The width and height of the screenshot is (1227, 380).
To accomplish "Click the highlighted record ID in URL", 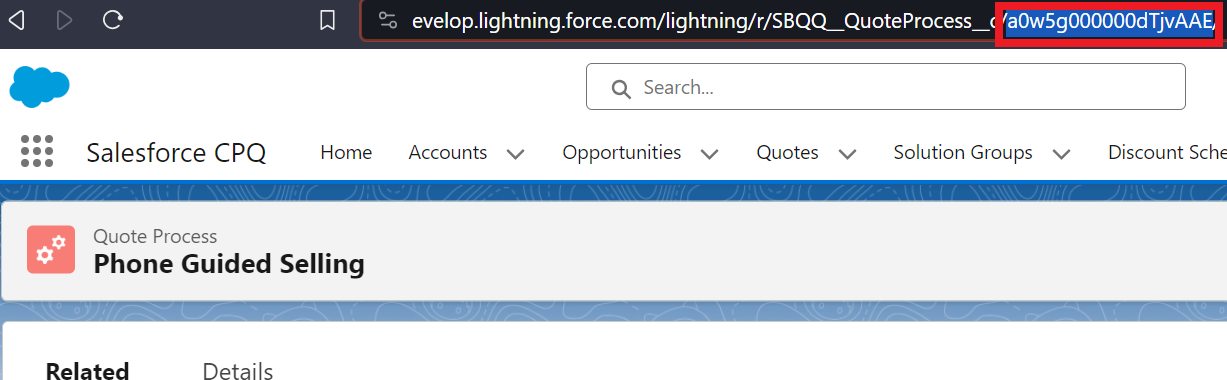I will [1110, 21].
